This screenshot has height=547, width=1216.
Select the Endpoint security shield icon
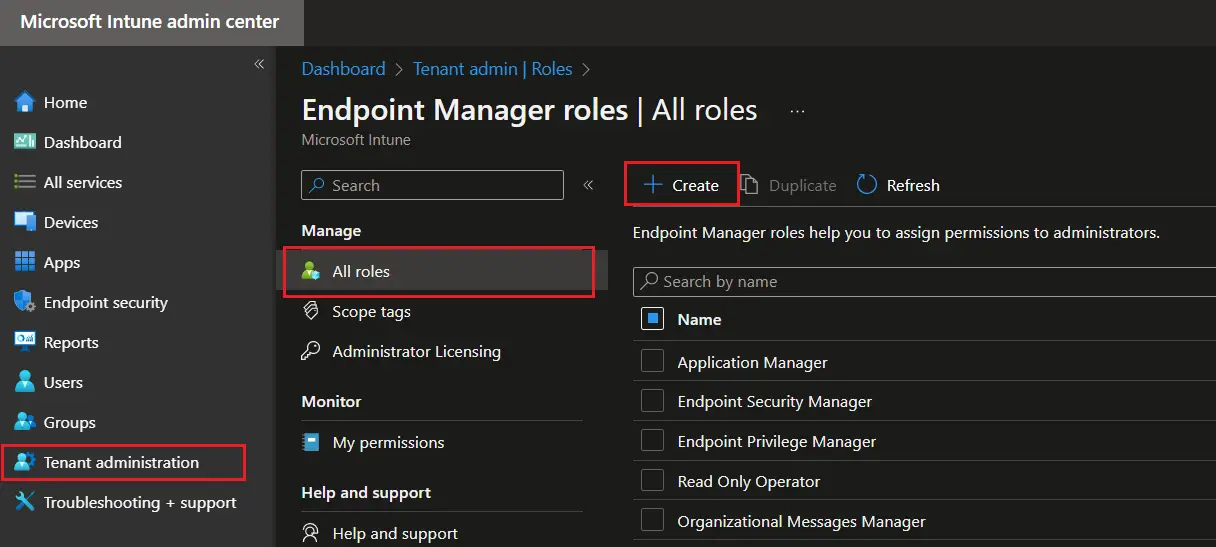click(x=25, y=302)
